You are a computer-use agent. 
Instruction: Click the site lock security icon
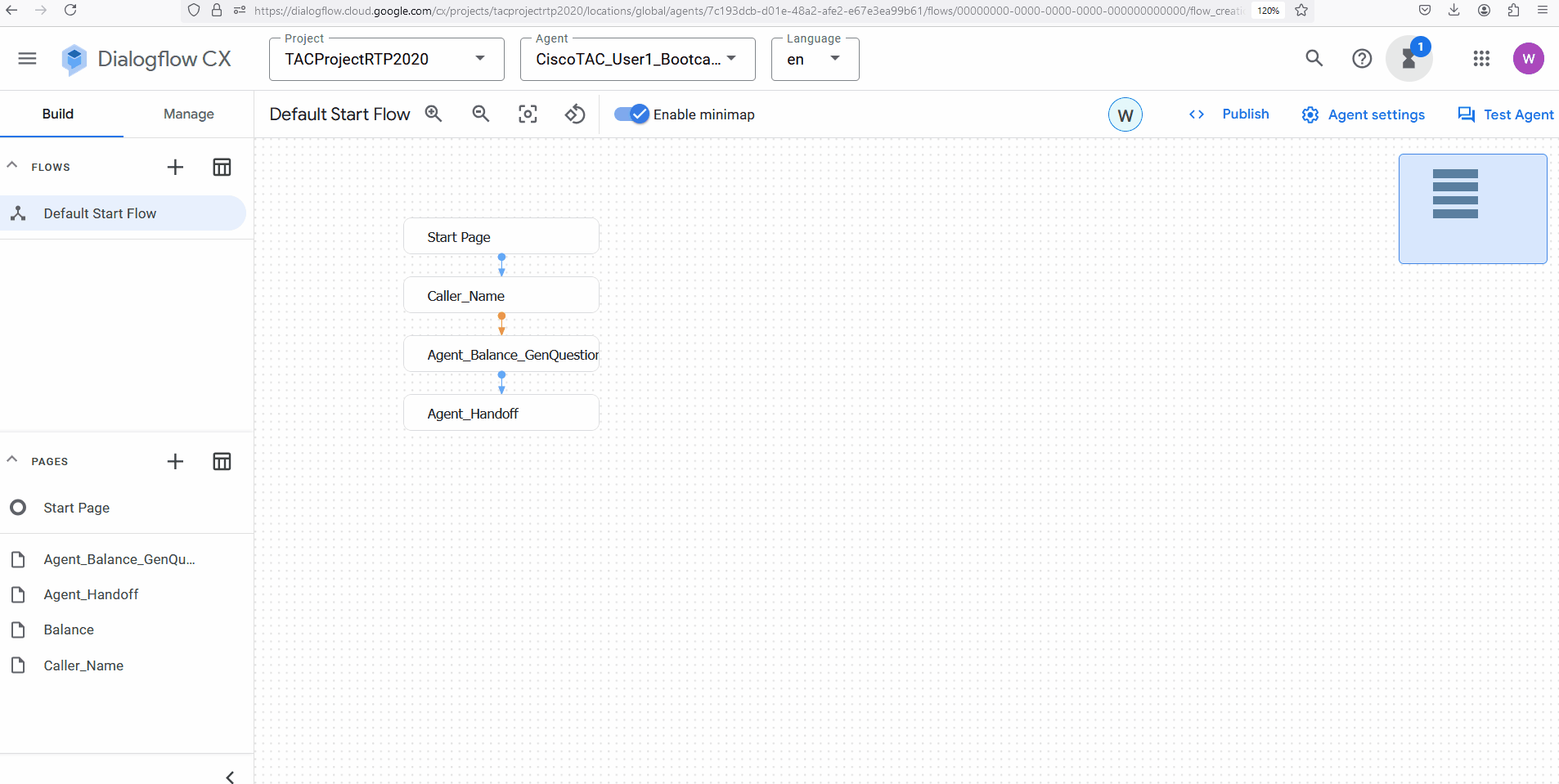217,11
